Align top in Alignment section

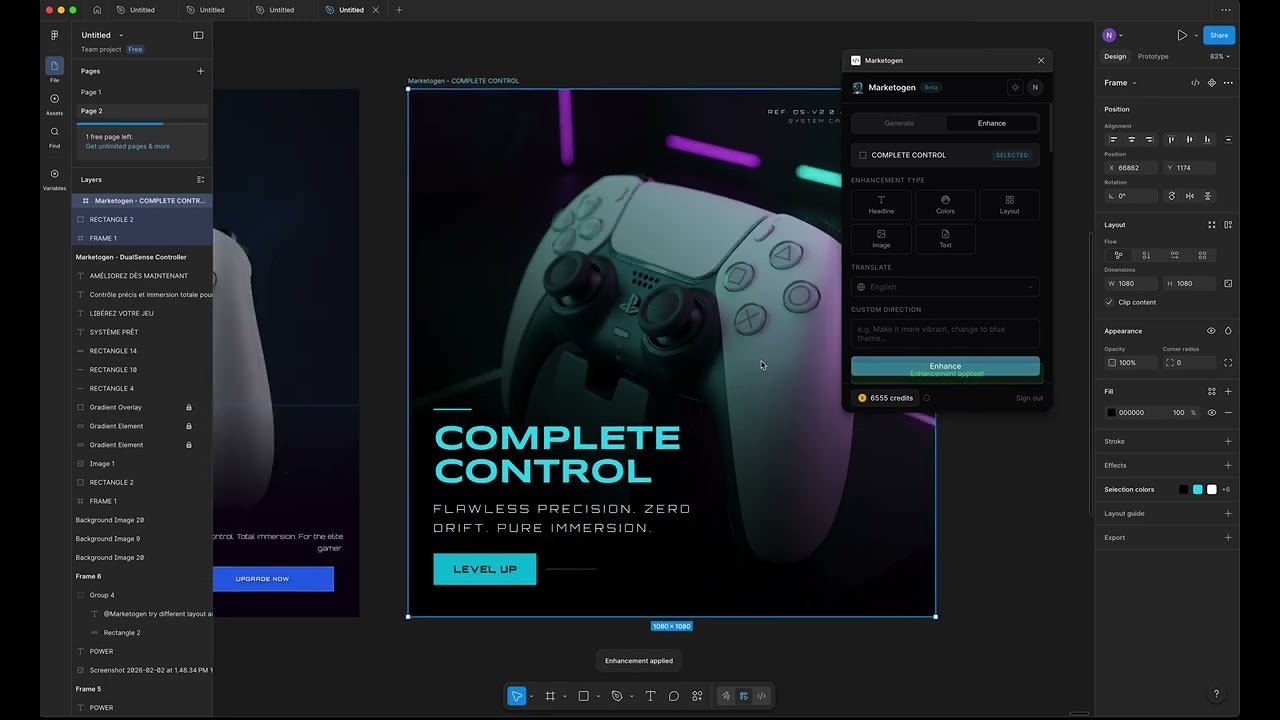[x=1171, y=140]
